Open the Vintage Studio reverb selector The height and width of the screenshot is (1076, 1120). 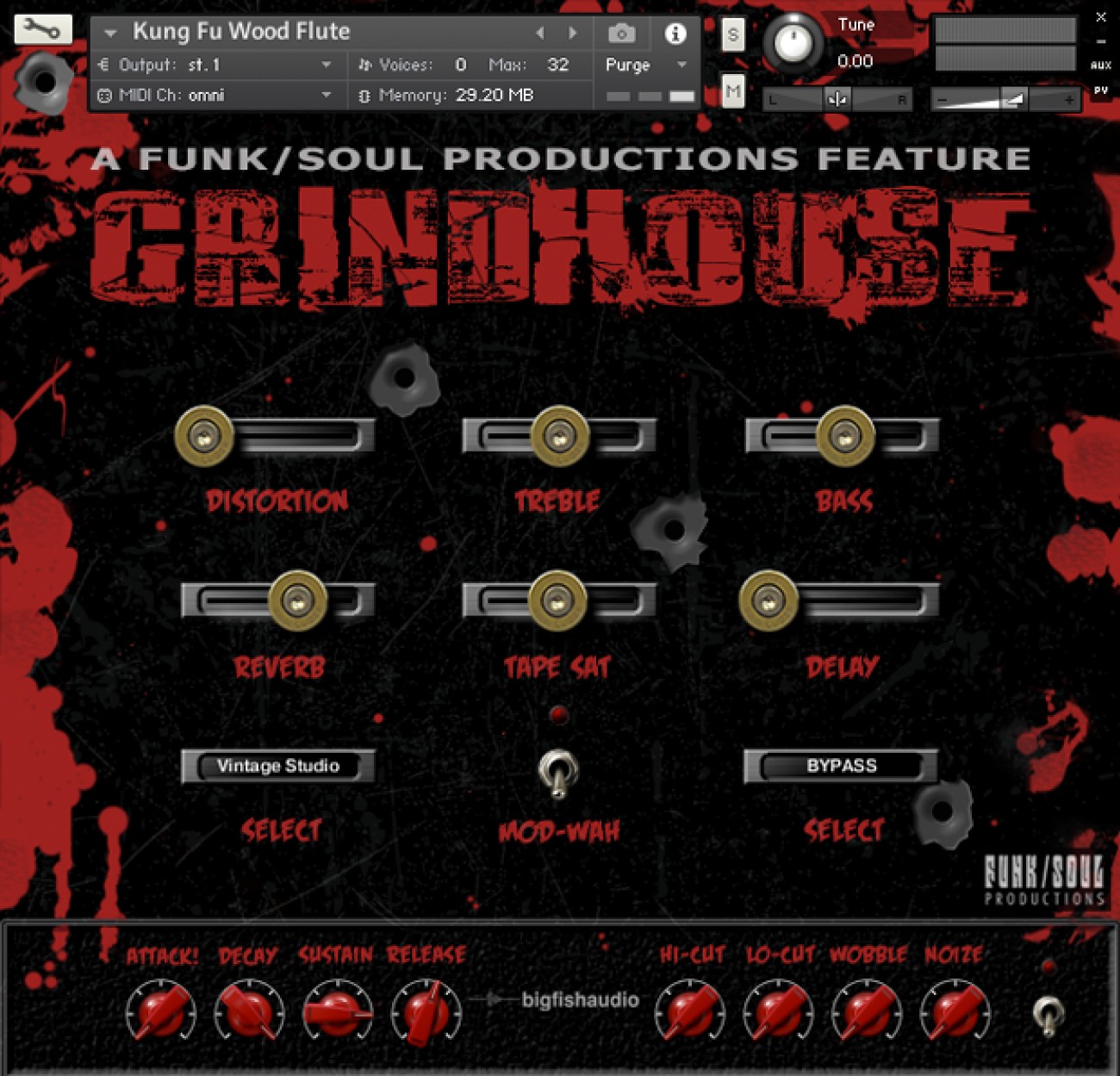pyautogui.click(x=278, y=766)
